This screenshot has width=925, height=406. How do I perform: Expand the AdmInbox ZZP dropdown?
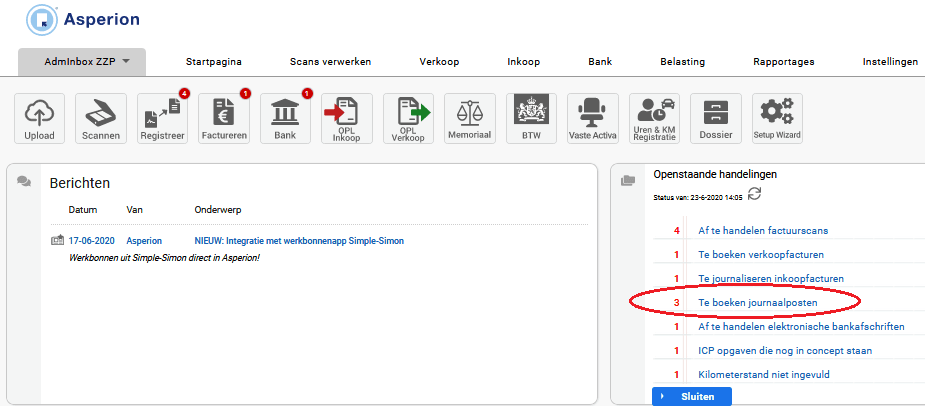click(x=82, y=61)
